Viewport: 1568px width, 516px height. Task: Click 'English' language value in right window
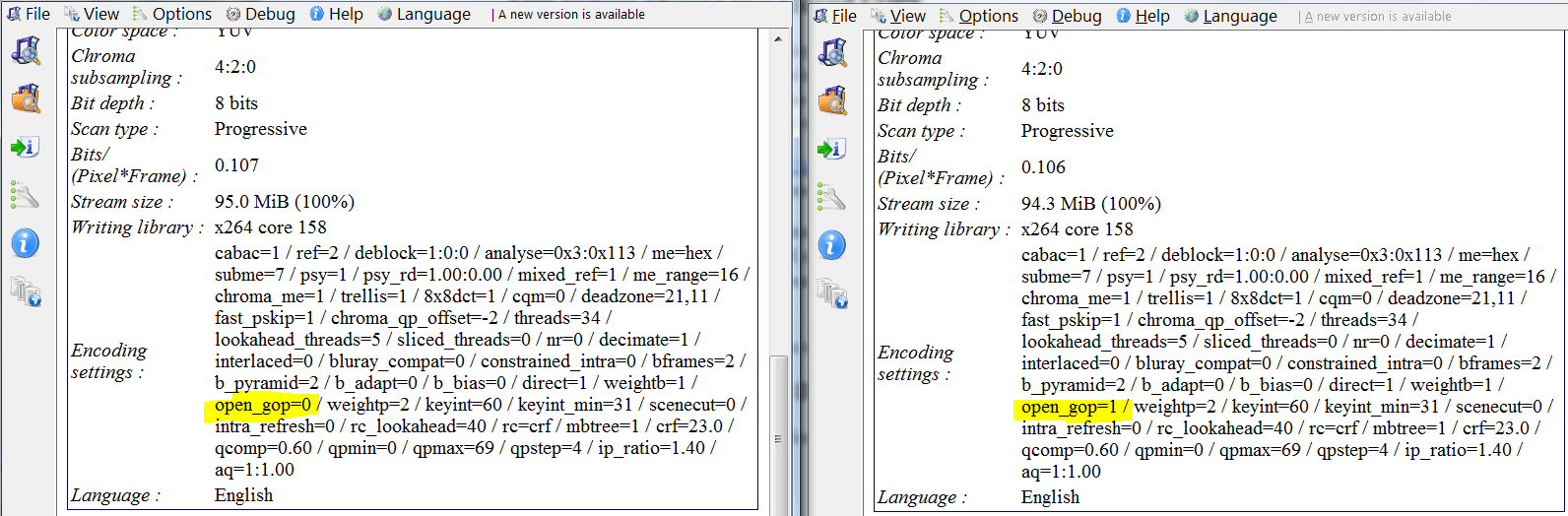1050,497
